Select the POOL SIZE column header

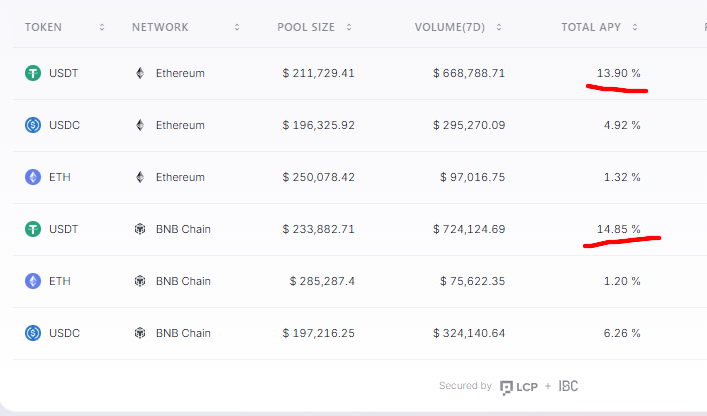306,27
